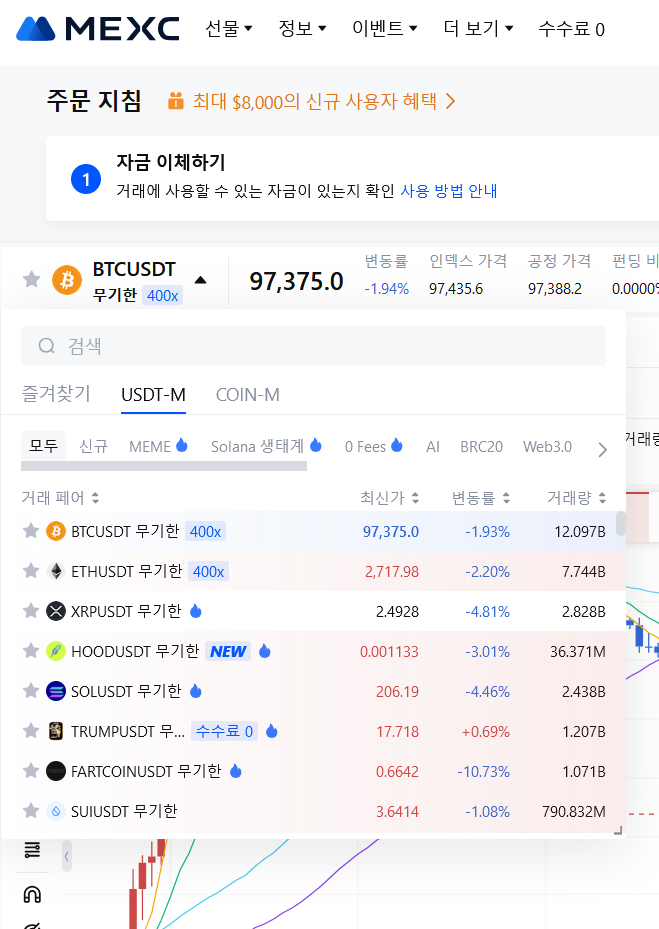Click the HOOD coin icon

pyautogui.click(x=56, y=651)
